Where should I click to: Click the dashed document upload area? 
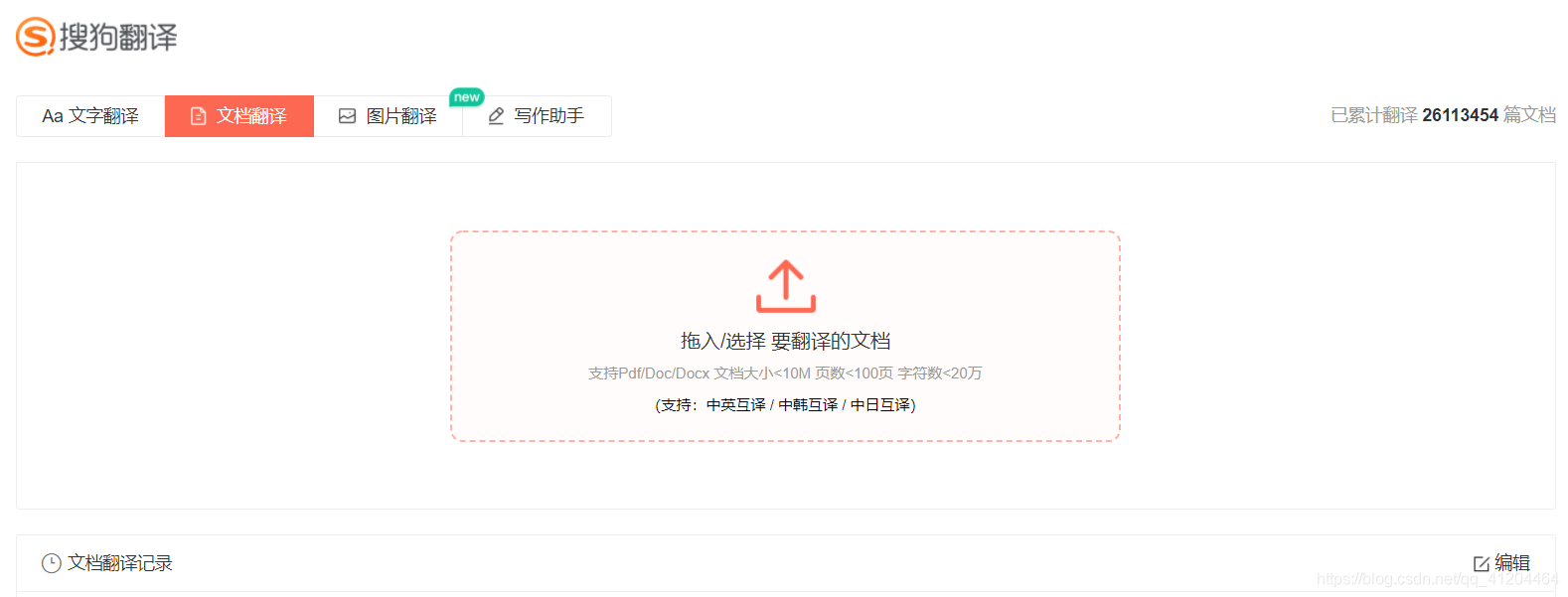[x=785, y=336]
